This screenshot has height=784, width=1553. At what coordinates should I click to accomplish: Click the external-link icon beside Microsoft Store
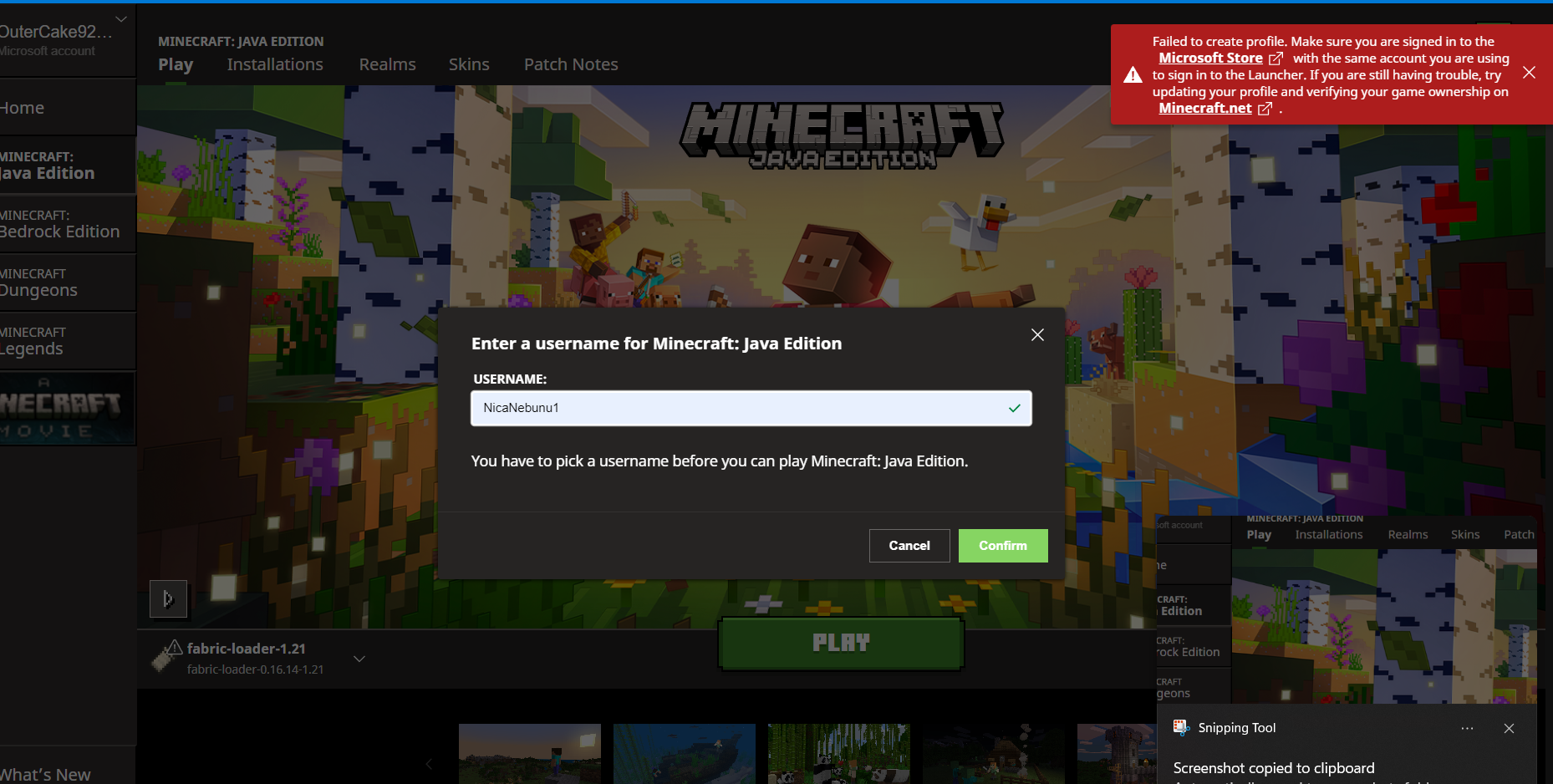(1275, 59)
